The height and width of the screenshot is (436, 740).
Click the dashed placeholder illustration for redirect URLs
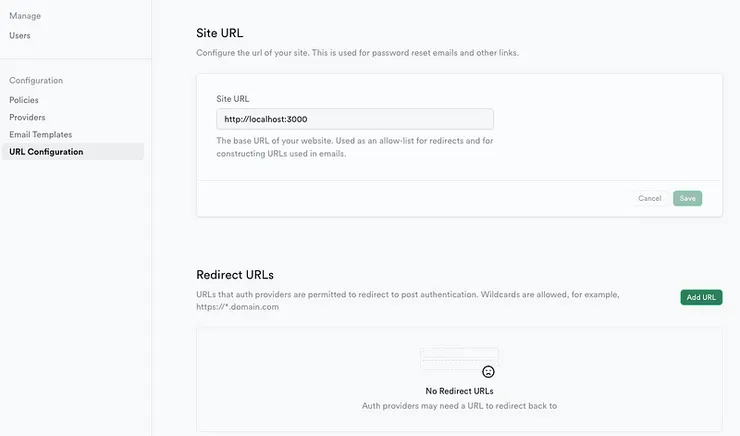pos(458,357)
